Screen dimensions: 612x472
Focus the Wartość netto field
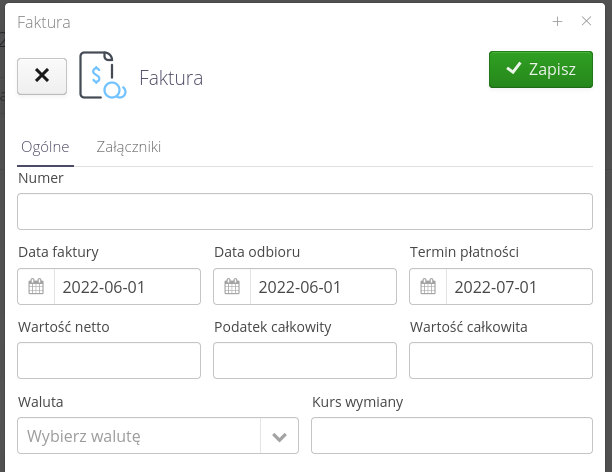pos(109,360)
